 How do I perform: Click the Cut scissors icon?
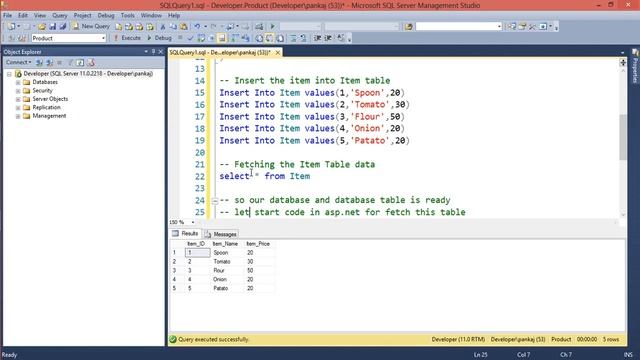click(163, 27)
